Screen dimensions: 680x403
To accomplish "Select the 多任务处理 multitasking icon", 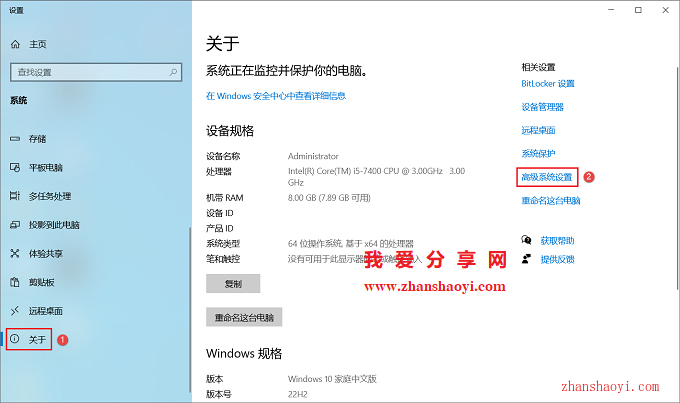I will 15,196.
